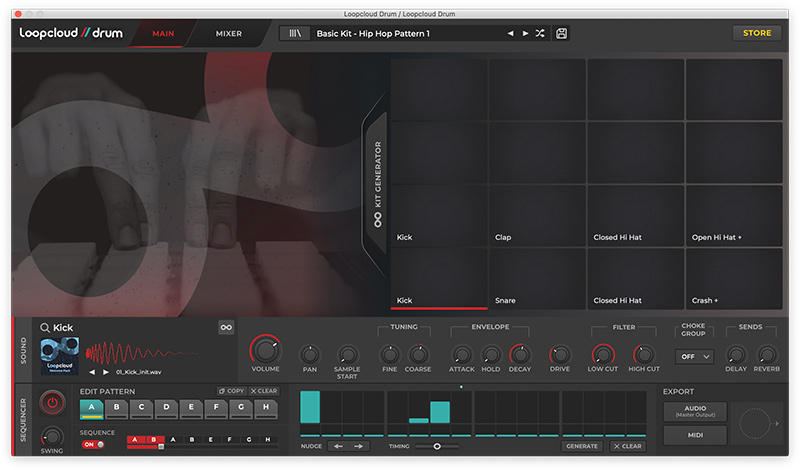Click the first tall step in grid
Viewport: 800px width, 470px height.
310,407
